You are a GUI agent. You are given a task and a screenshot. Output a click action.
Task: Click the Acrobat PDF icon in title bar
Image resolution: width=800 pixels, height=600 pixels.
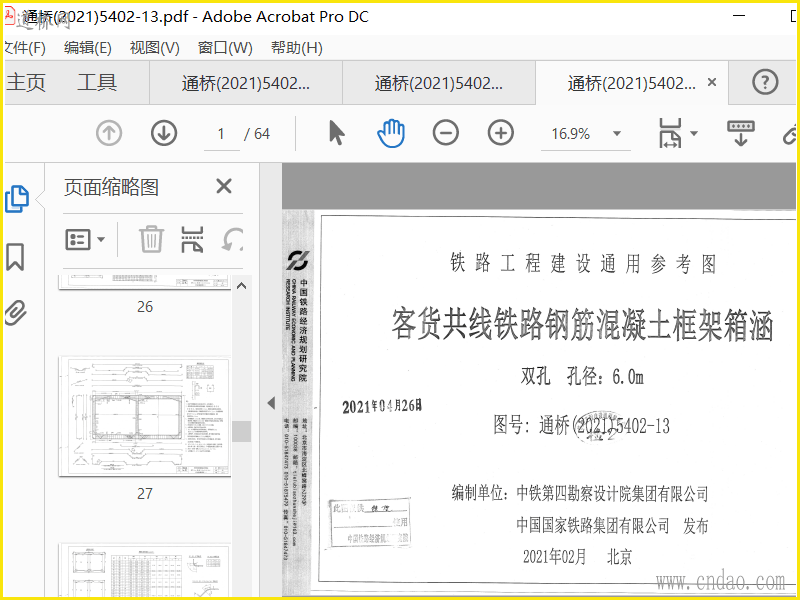10,16
